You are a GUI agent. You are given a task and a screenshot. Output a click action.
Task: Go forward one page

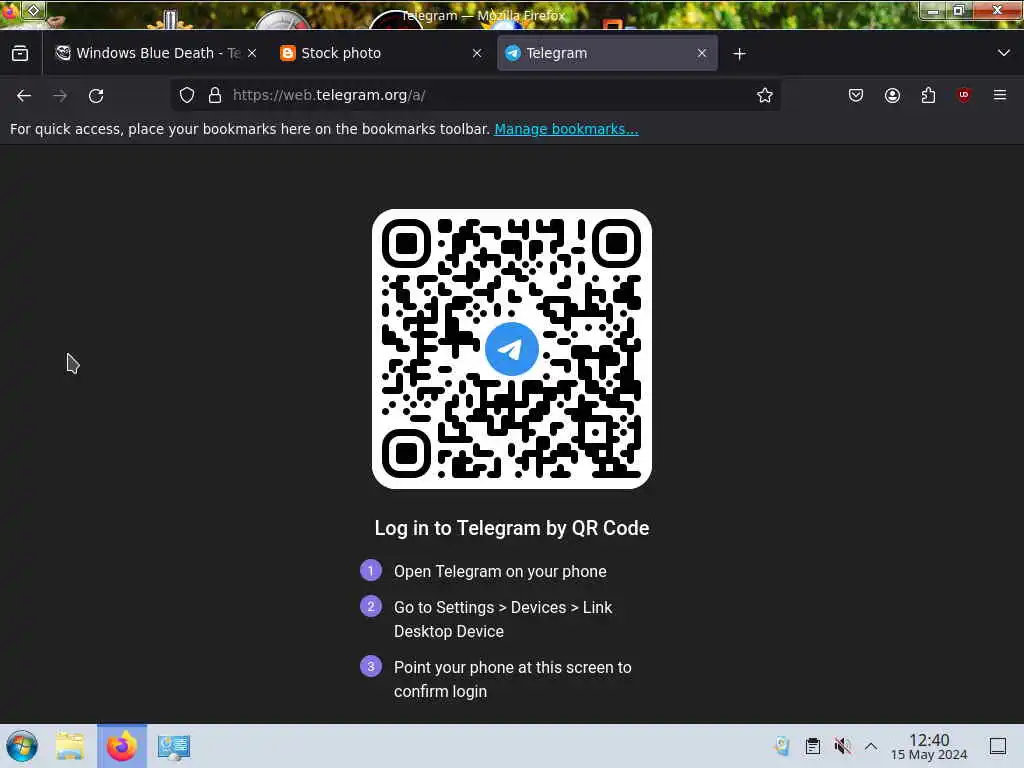[x=60, y=96]
